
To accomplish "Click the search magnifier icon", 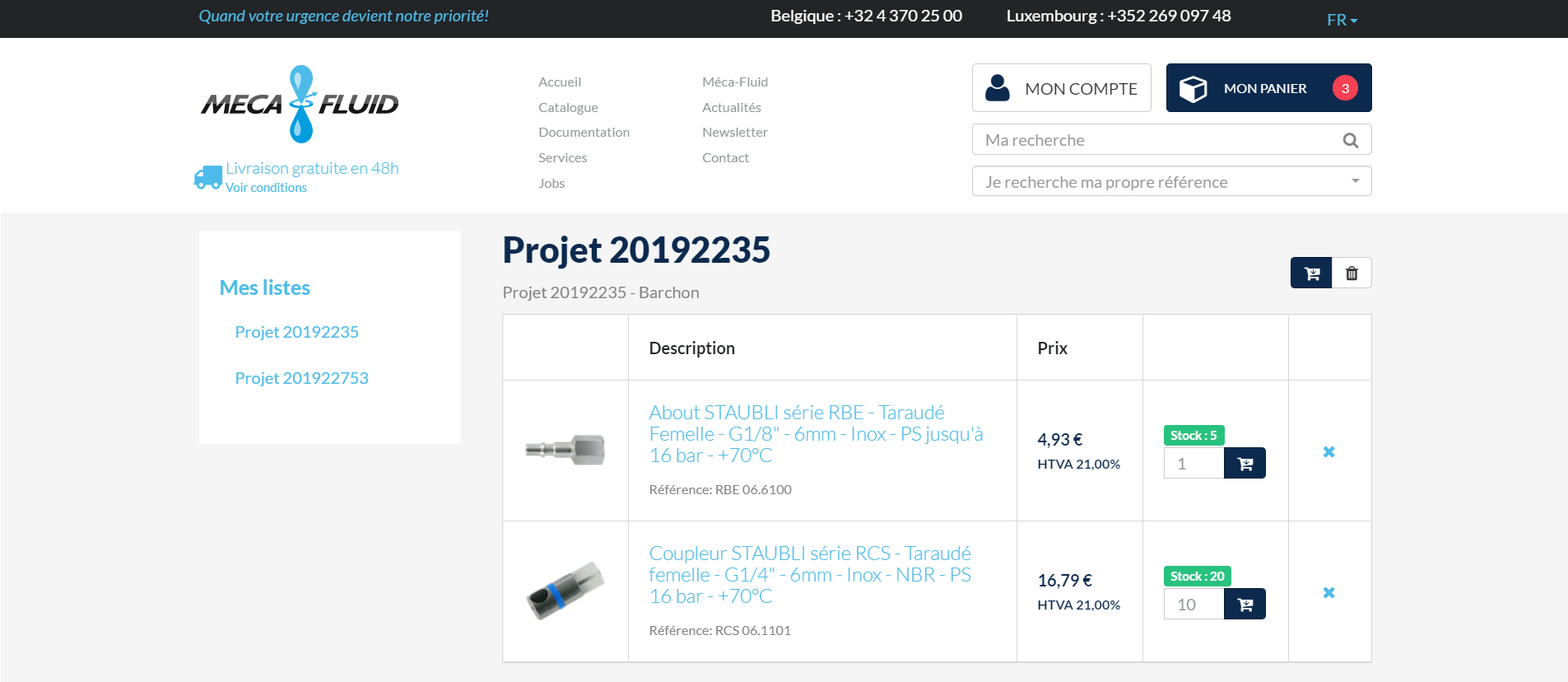I will pyautogui.click(x=1350, y=140).
